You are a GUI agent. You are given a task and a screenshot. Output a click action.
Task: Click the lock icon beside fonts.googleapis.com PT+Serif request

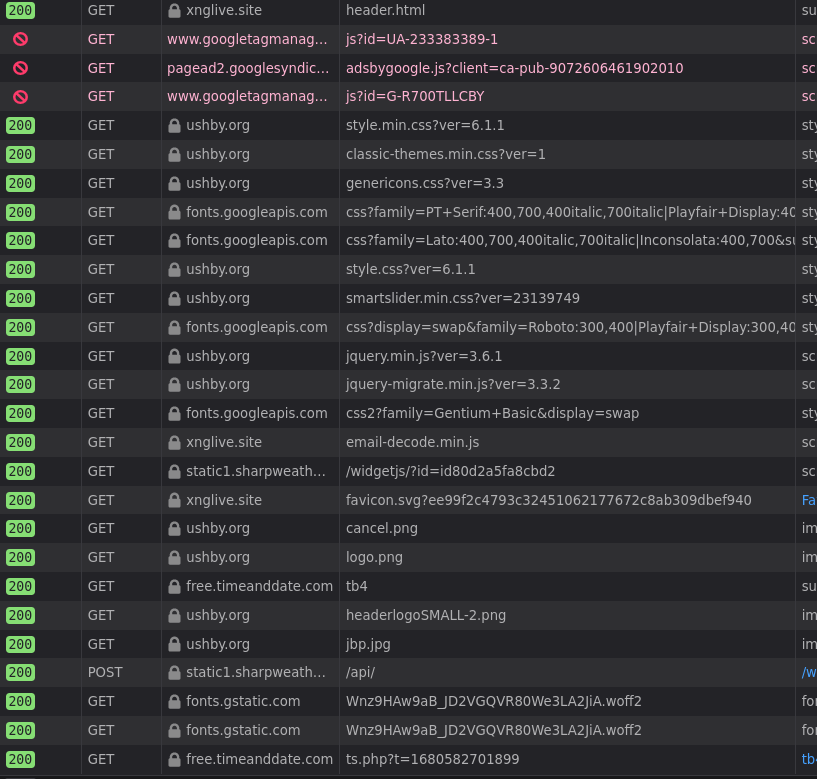[174, 212]
